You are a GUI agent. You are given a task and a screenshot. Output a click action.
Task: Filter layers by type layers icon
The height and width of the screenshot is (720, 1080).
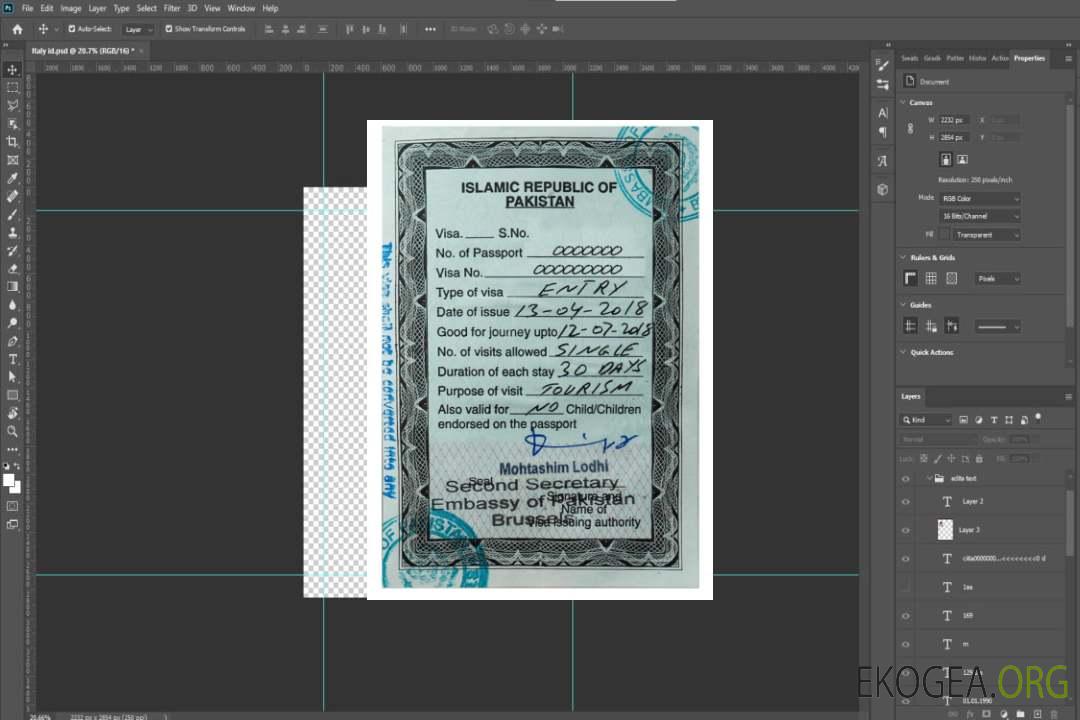pyautogui.click(x=994, y=420)
